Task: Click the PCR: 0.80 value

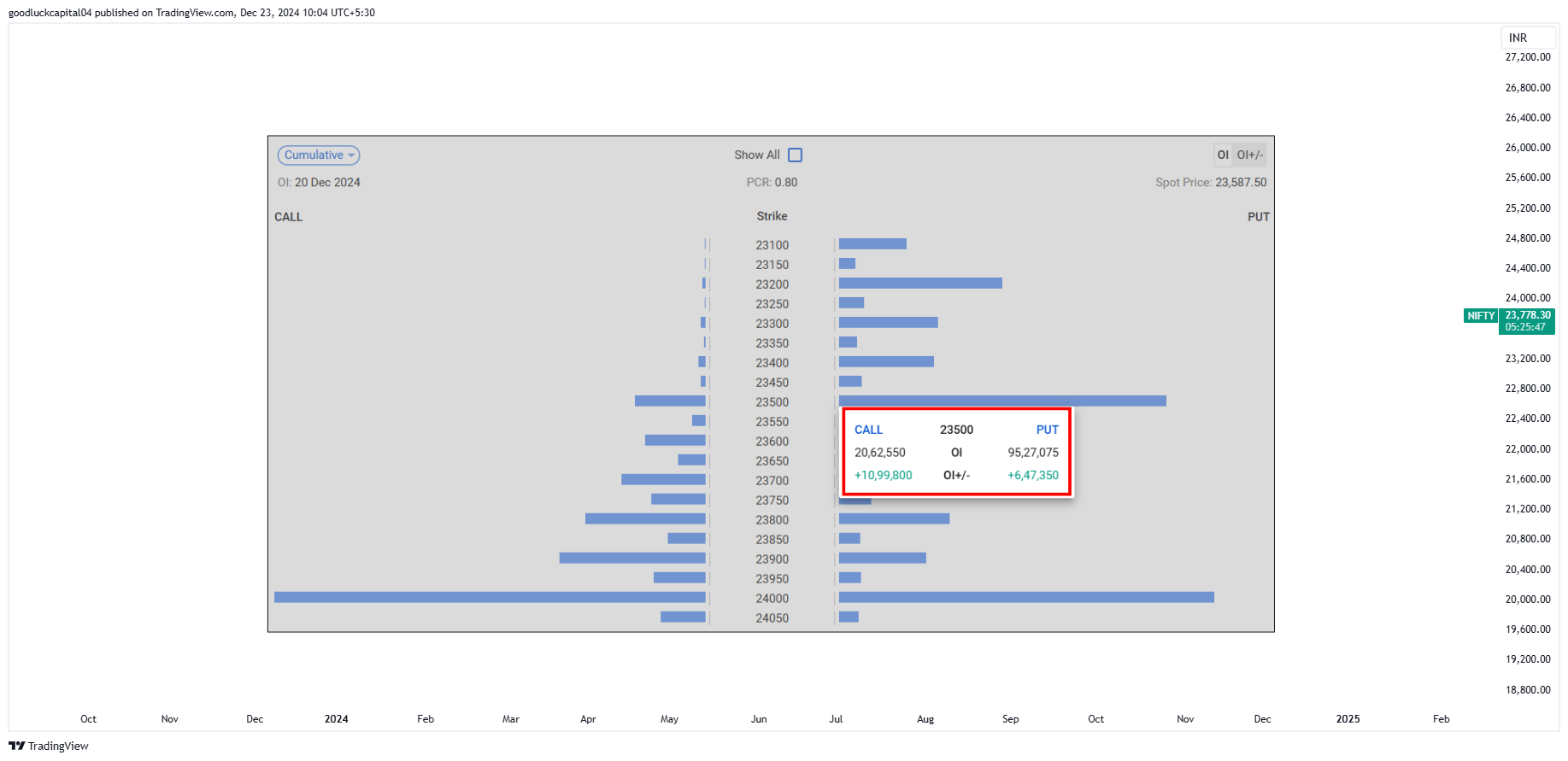Action: [772, 183]
